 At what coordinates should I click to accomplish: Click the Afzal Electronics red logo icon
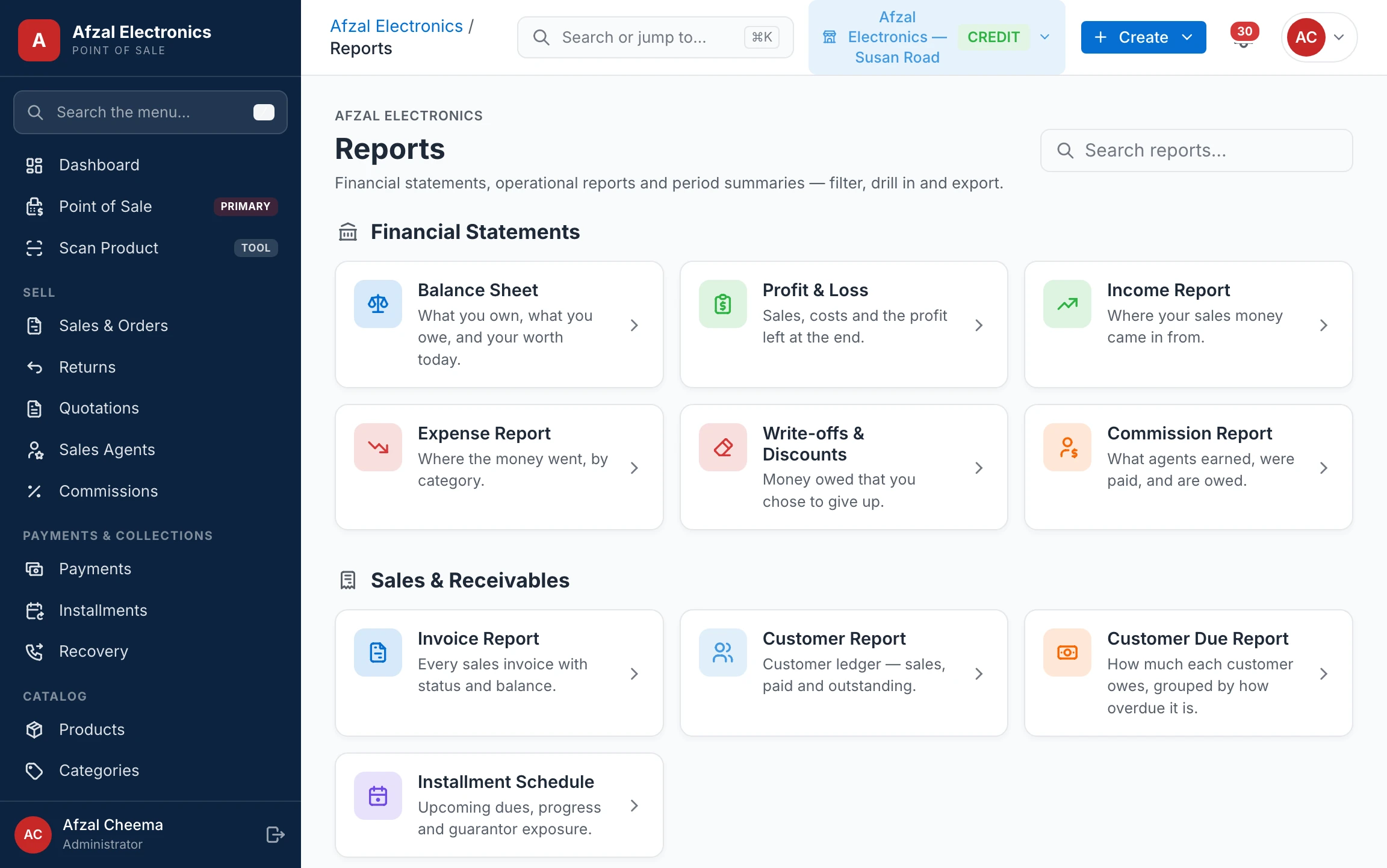39,40
